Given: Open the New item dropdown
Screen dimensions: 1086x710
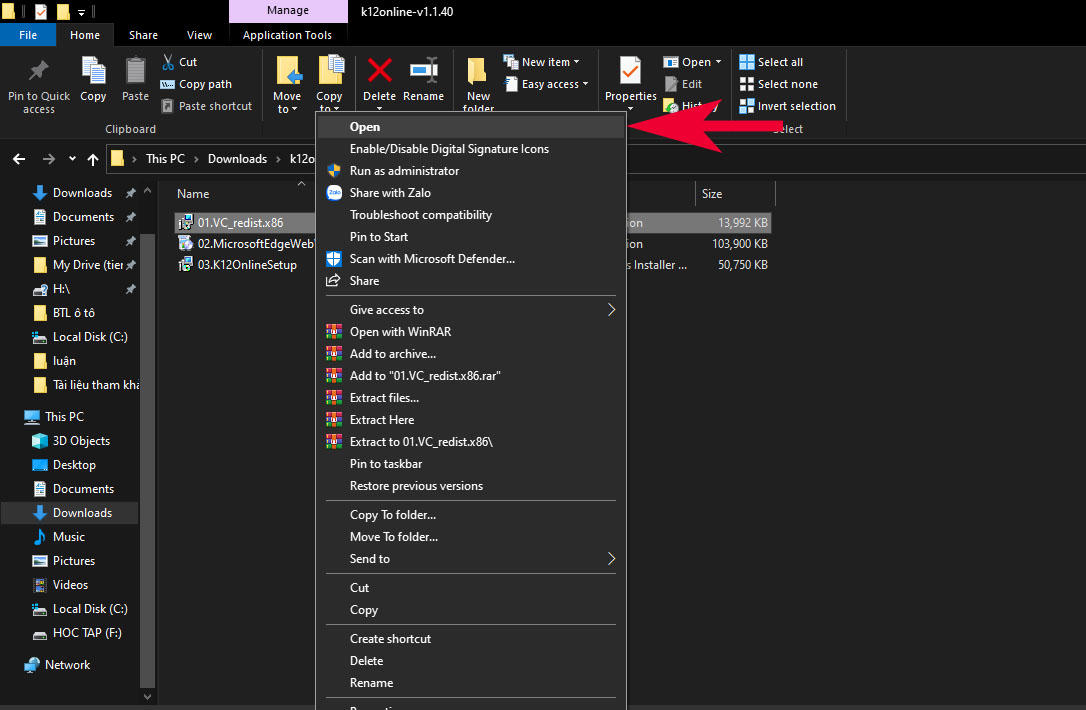Looking at the screenshot, I should pyautogui.click(x=541, y=62).
